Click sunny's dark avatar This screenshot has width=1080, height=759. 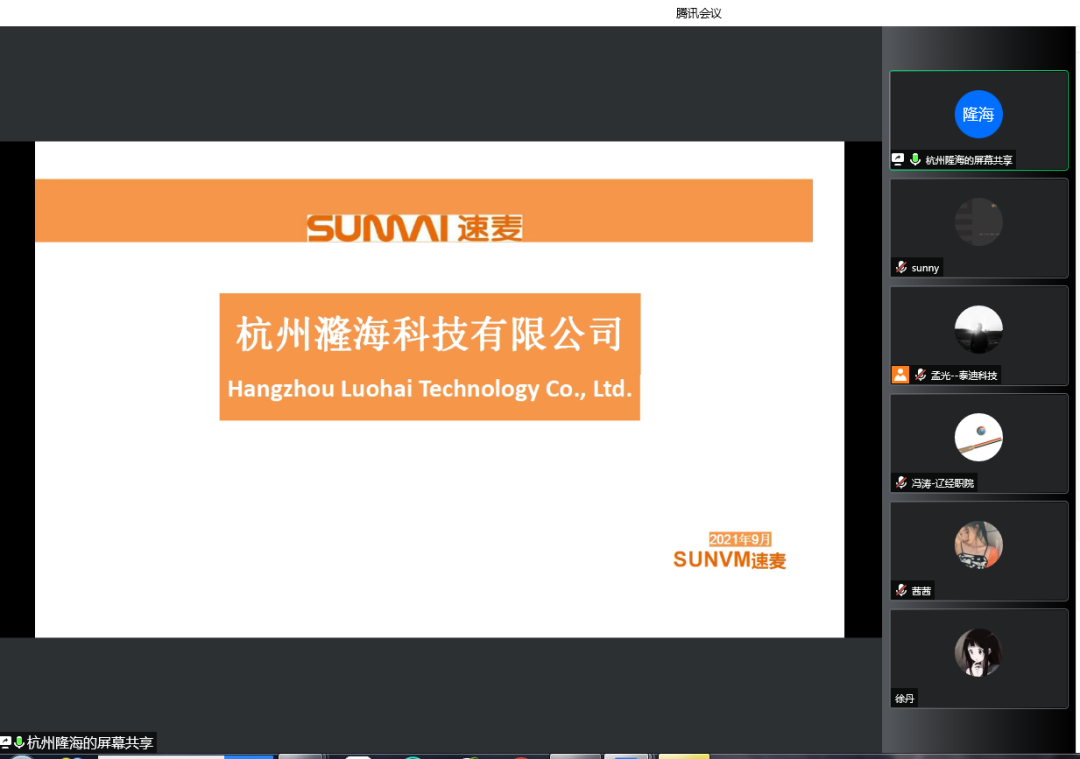coord(978,222)
